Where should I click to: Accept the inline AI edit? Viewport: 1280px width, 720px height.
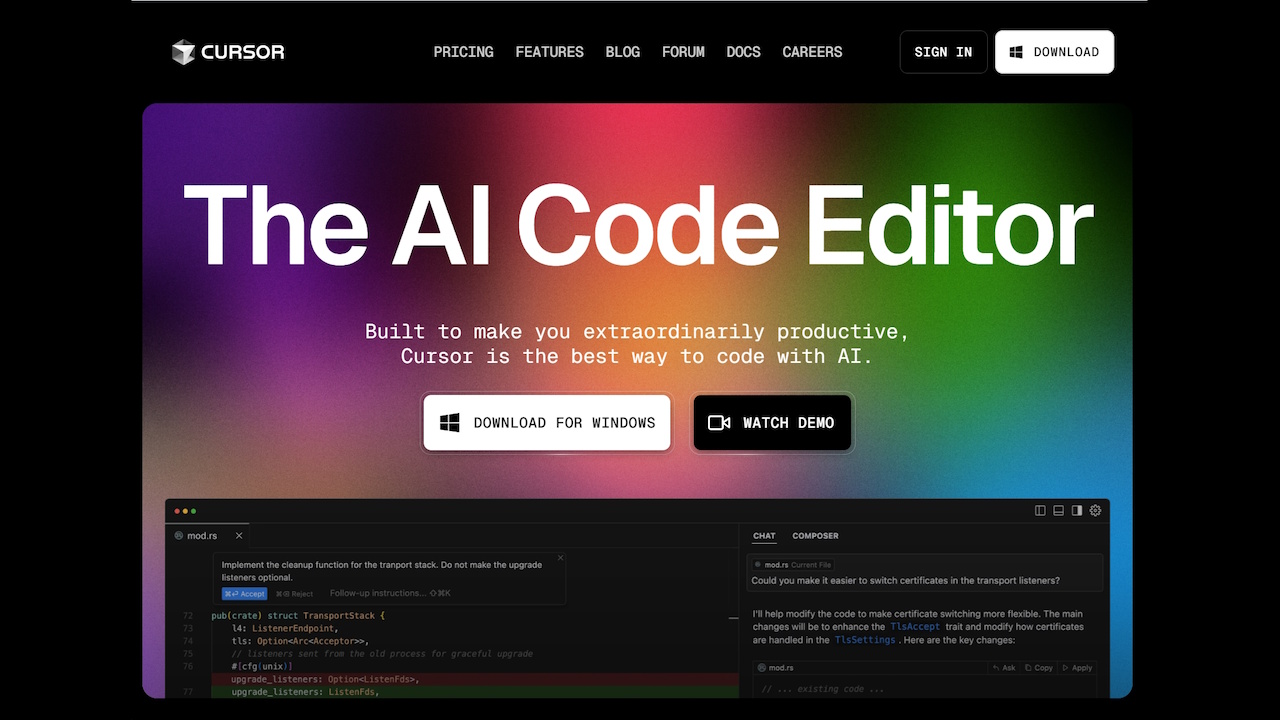[x=244, y=593]
